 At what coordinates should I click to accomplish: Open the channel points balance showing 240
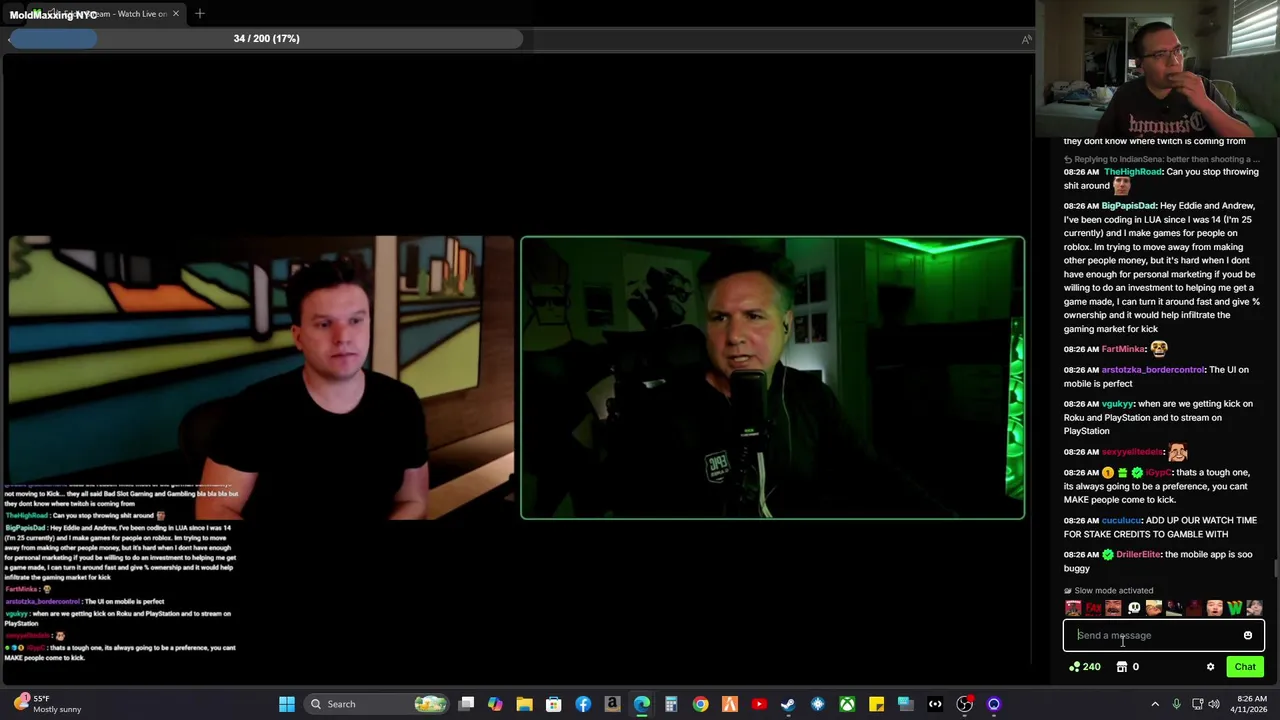1084,667
